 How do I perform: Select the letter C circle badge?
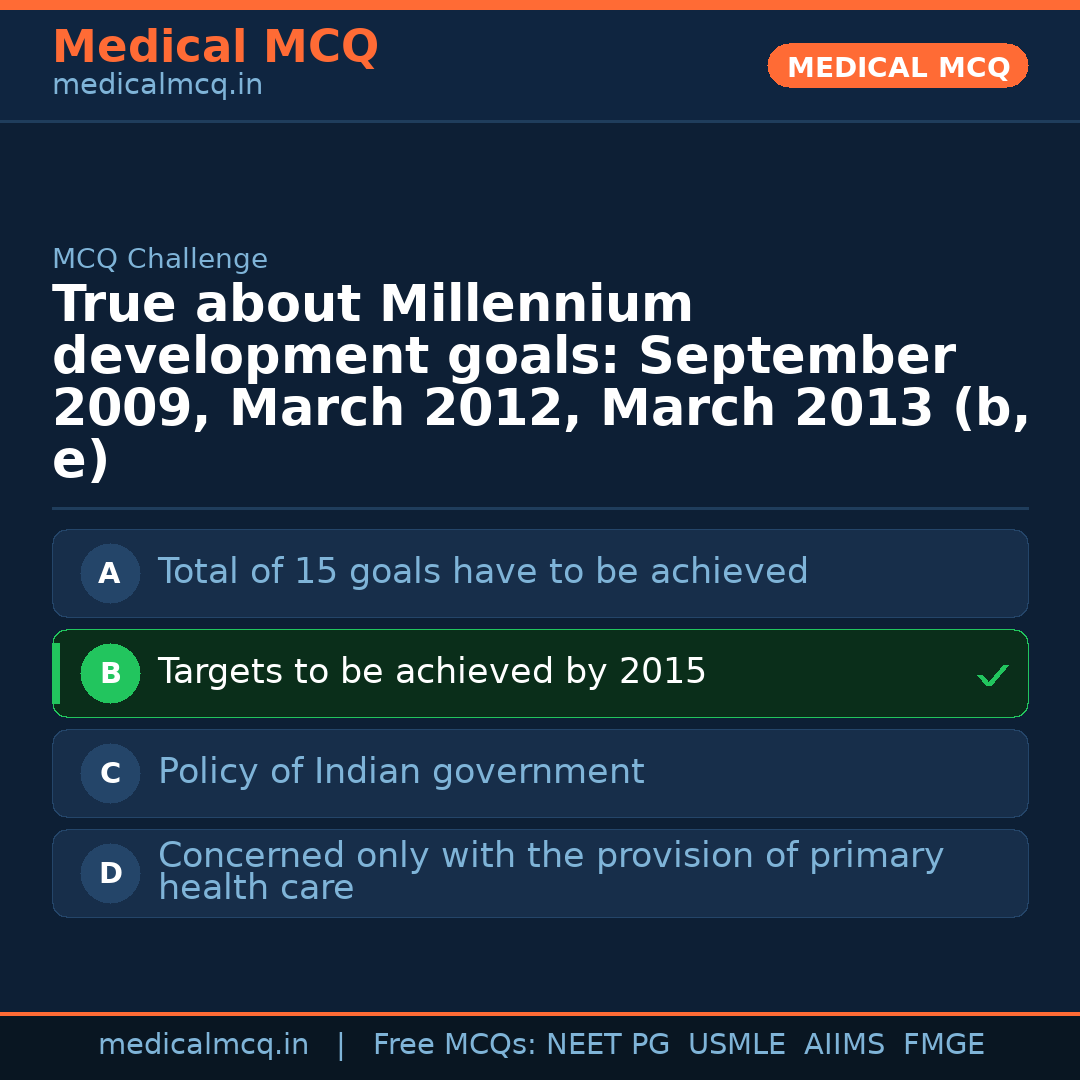[110, 774]
